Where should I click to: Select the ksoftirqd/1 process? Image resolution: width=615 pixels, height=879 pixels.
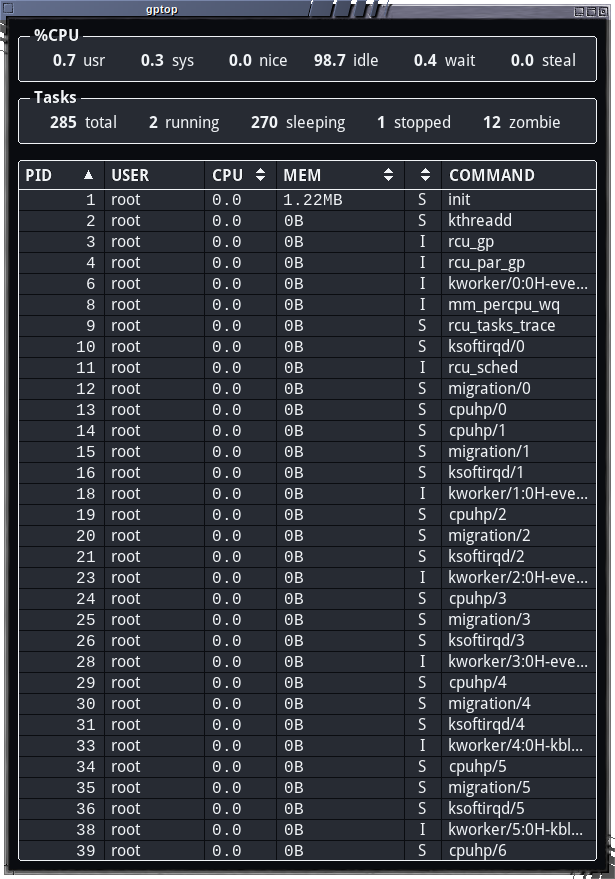[307, 473]
